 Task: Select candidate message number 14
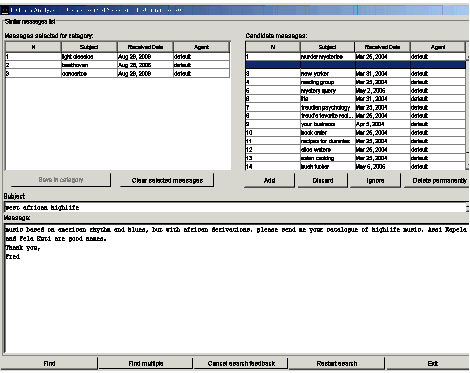coord(355,166)
